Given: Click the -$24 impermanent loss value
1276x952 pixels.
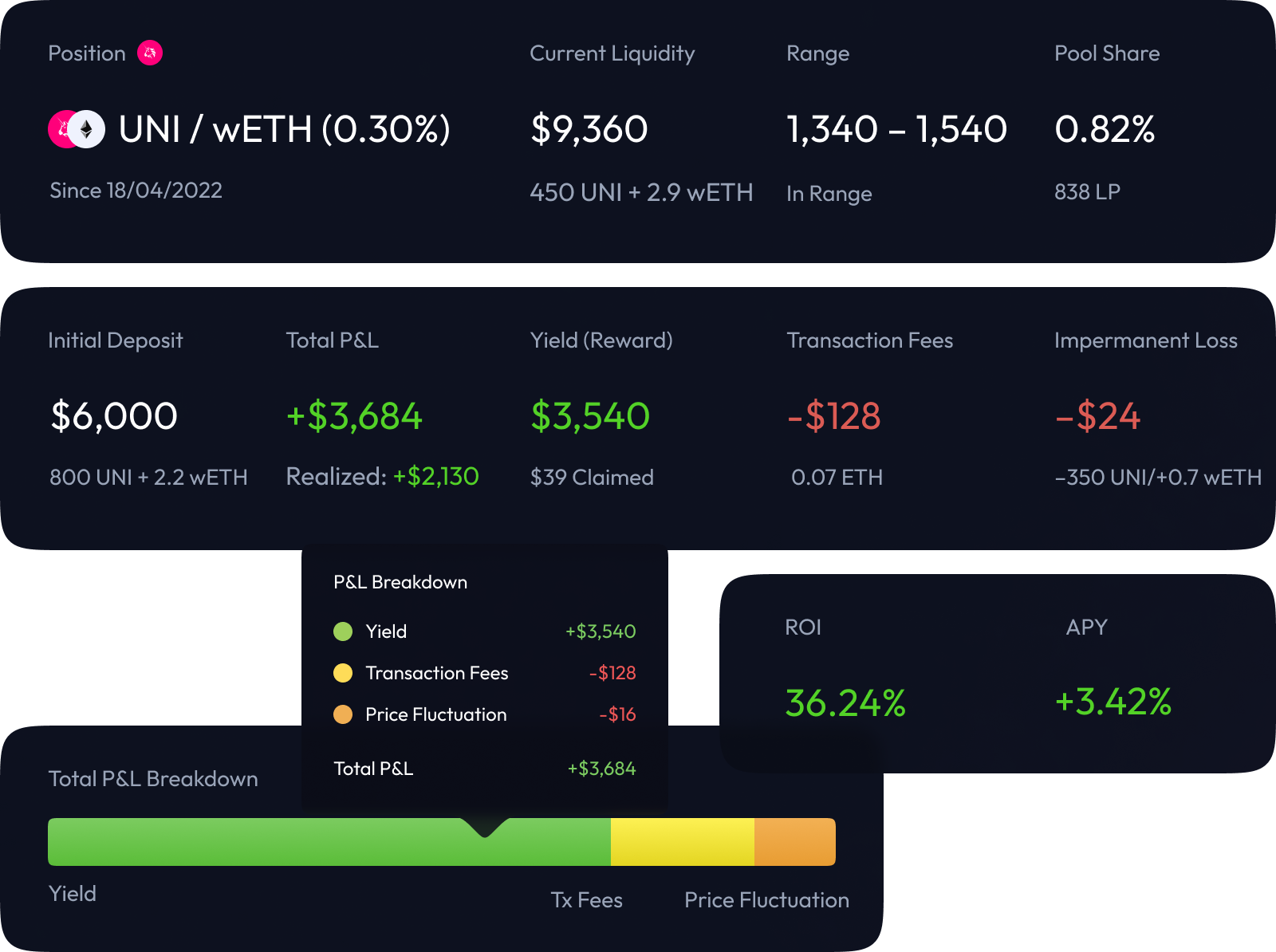Looking at the screenshot, I should pyautogui.click(x=1097, y=416).
